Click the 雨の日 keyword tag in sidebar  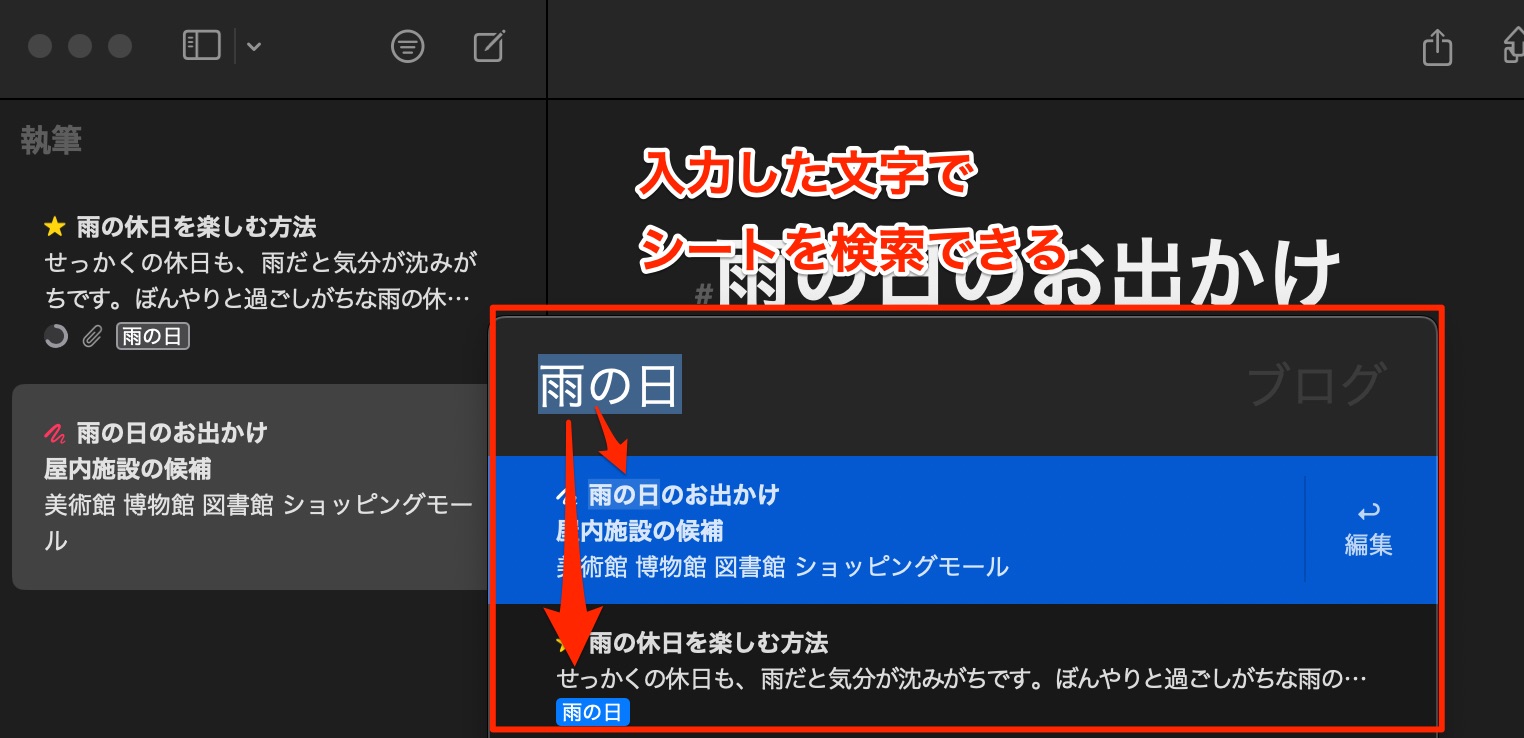[x=152, y=337]
